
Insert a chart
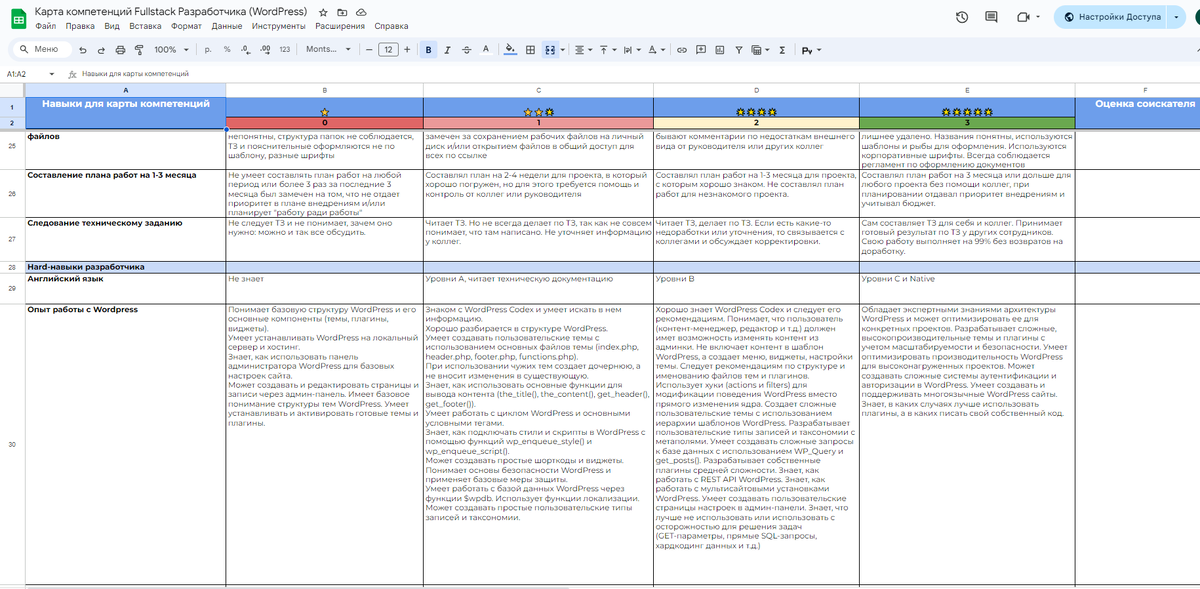[719, 49]
